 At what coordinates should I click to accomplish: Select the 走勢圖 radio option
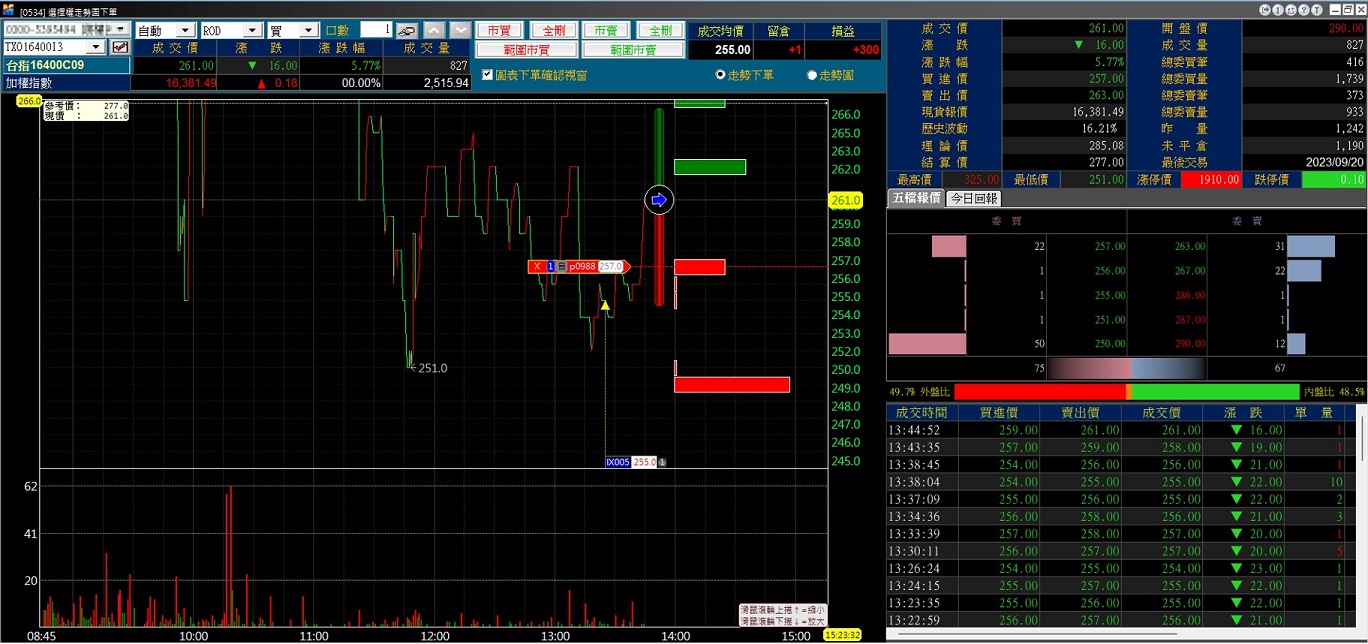click(812, 75)
